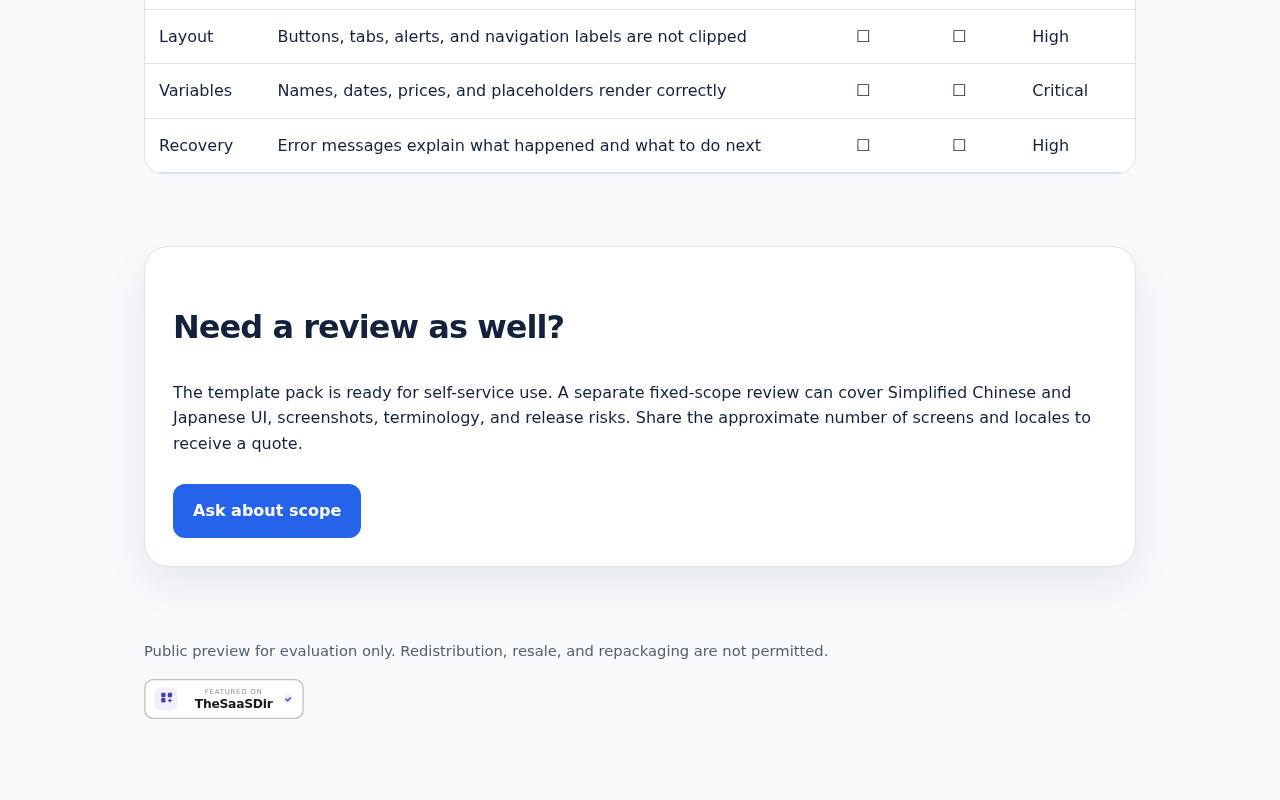
Task: Click the Ask about scope button
Action: (x=267, y=511)
